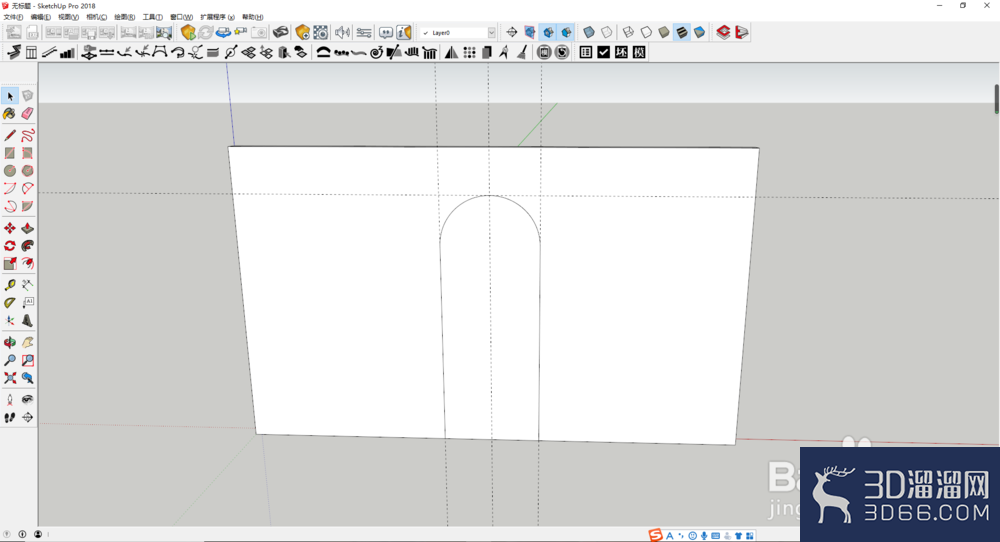Select the Tape Measure tool

click(x=10, y=285)
